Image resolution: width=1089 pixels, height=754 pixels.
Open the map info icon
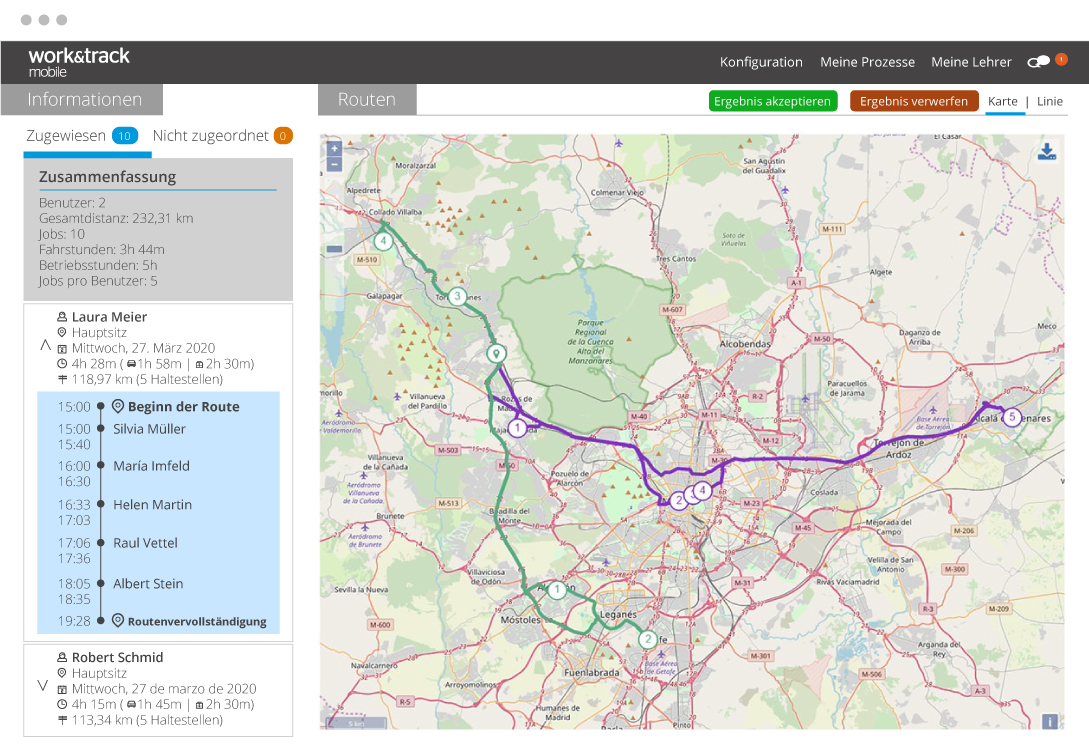(x=1050, y=721)
